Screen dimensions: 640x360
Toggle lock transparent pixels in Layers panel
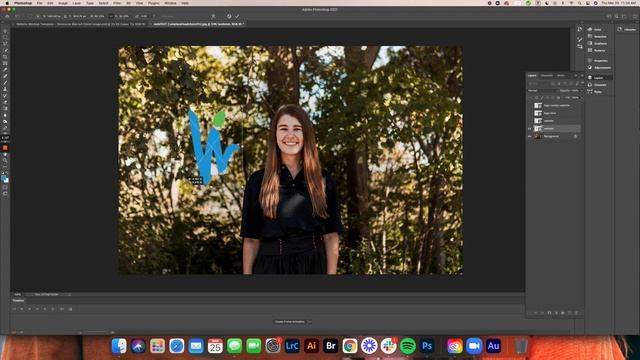537,98
